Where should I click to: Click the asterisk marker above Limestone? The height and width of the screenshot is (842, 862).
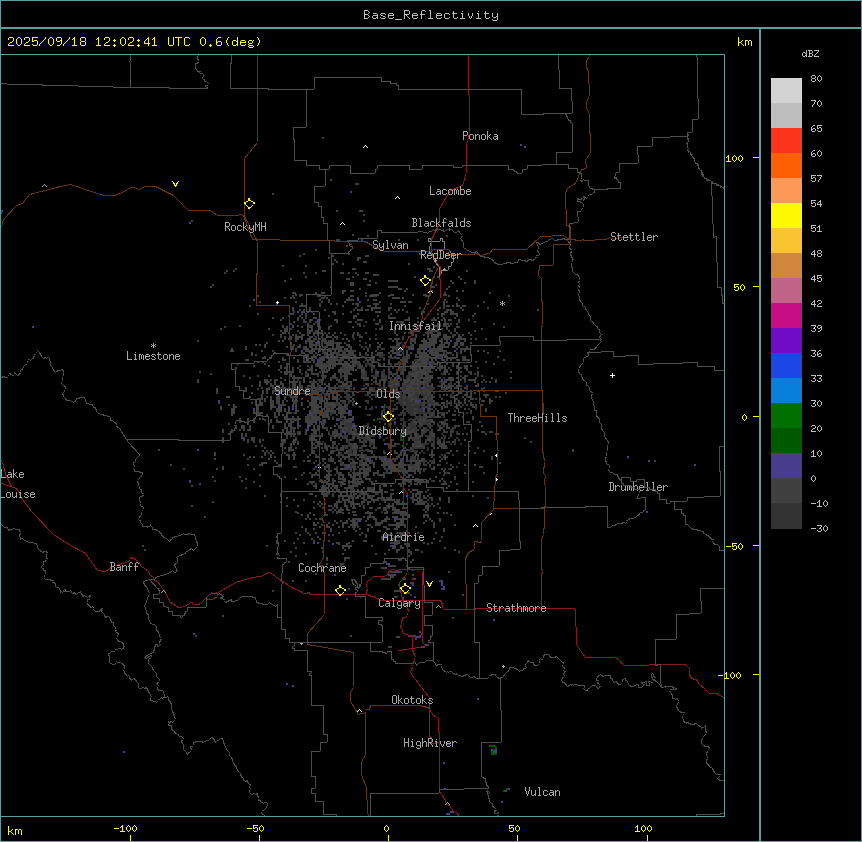click(x=153, y=345)
